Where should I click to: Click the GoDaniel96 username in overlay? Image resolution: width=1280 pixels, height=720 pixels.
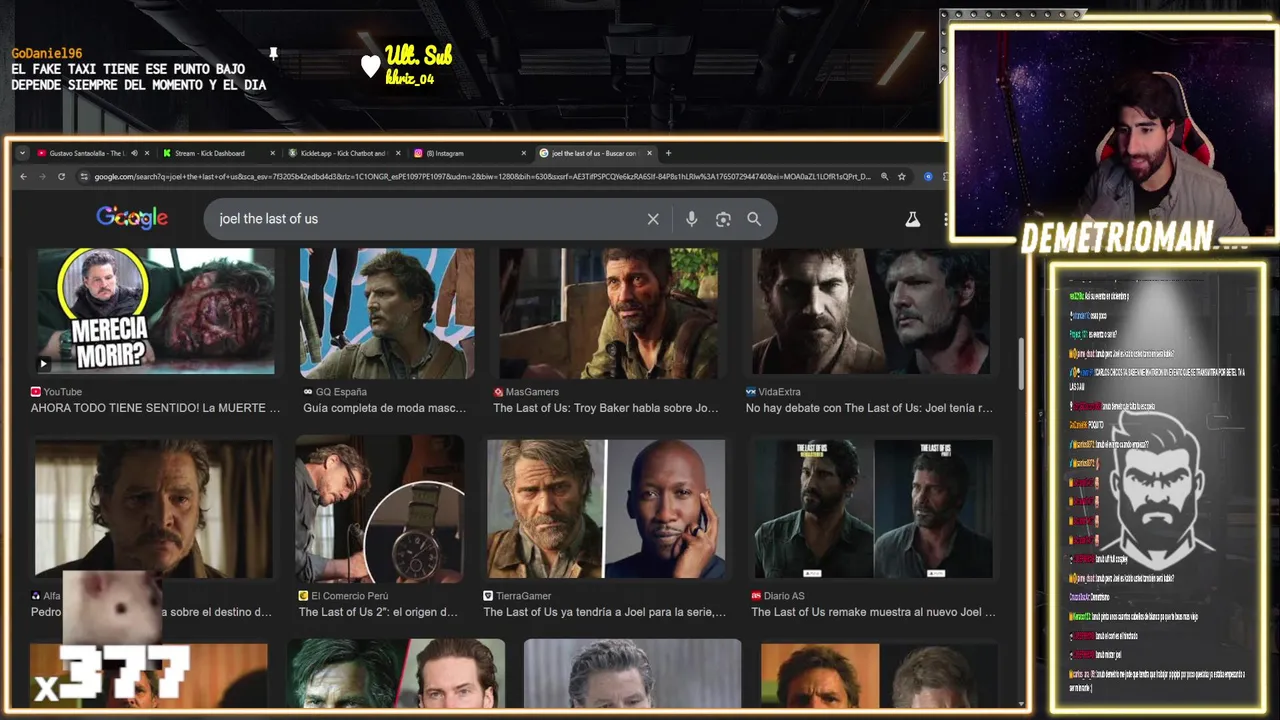47,53
